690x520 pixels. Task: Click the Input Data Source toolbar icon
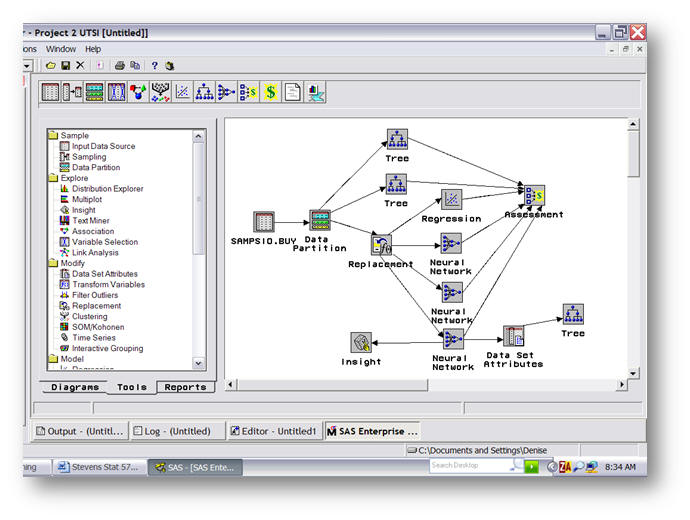click(50, 92)
